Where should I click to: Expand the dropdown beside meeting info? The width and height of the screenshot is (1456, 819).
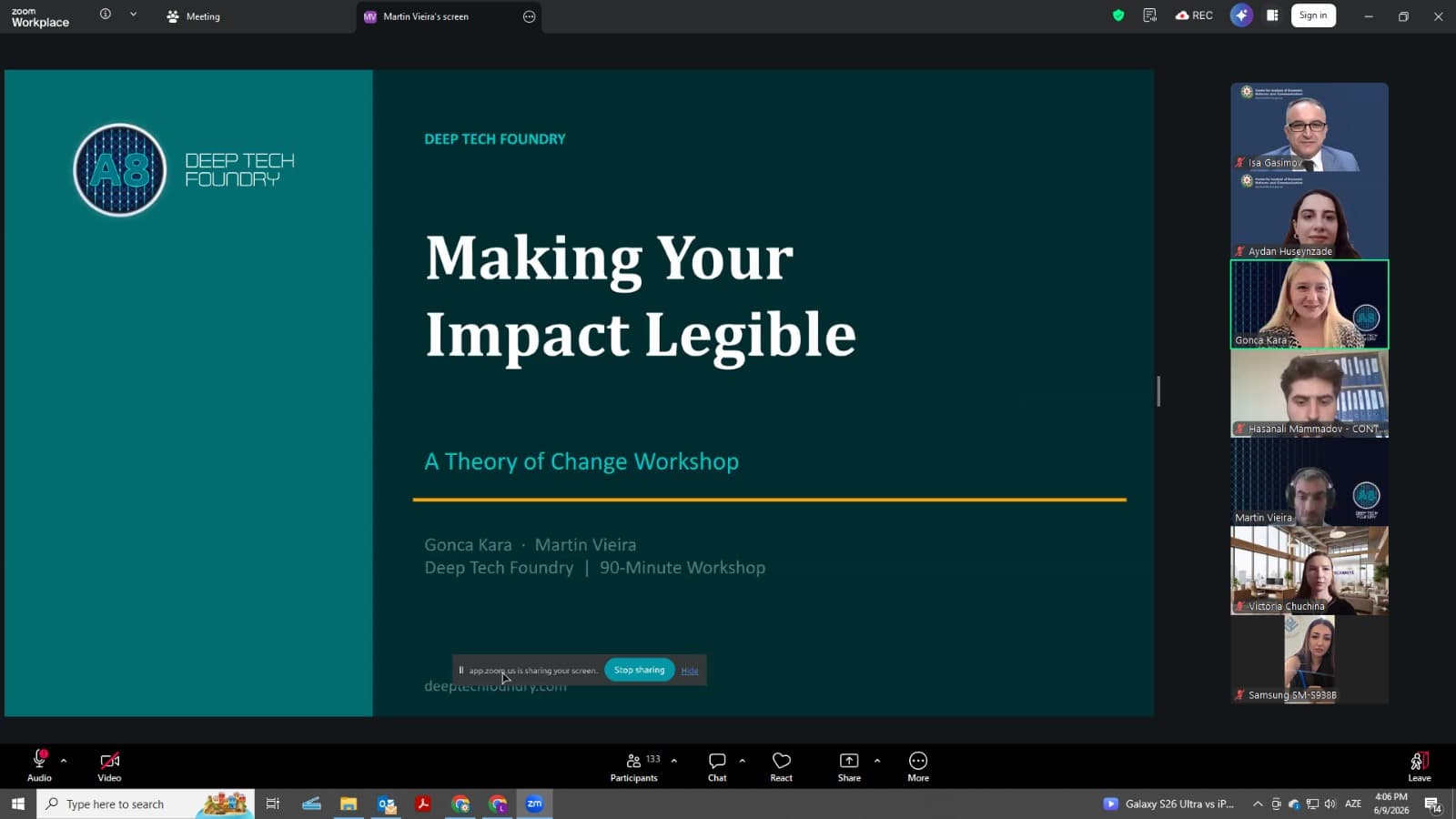coord(133,15)
